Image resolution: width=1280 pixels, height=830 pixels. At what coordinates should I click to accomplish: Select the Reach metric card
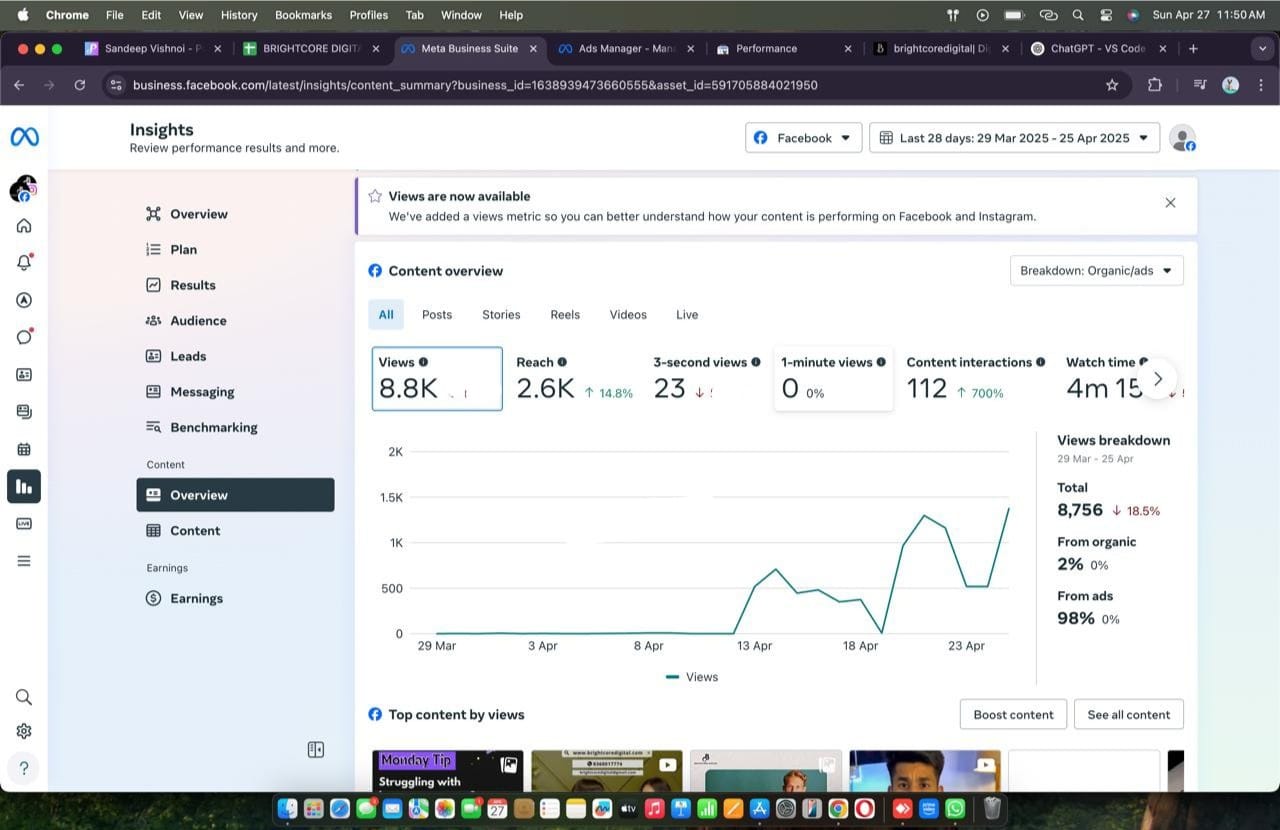click(x=574, y=378)
